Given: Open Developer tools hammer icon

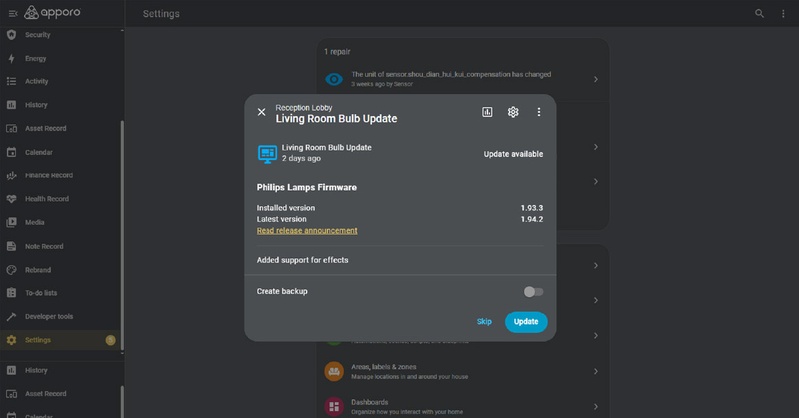Looking at the screenshot, I should [x=11, y=317].
